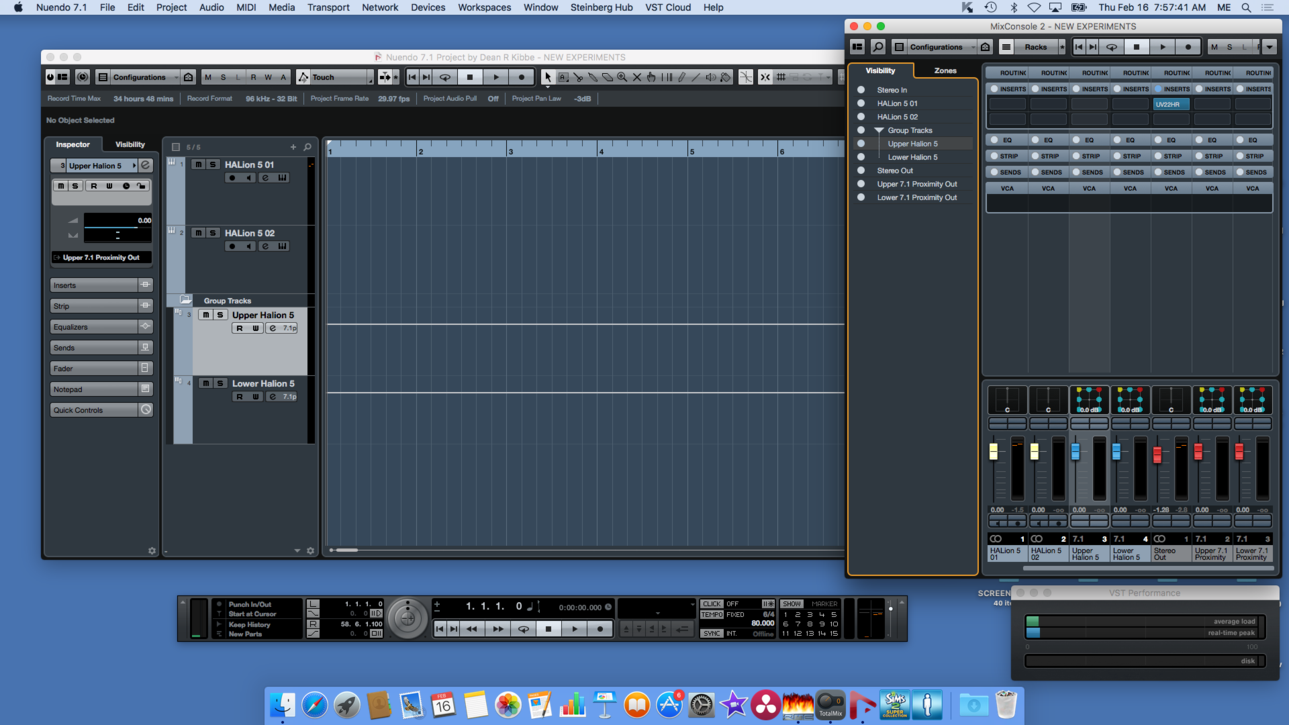
Task: Open the Steinberg Hub menu
Action: point(601,7)
